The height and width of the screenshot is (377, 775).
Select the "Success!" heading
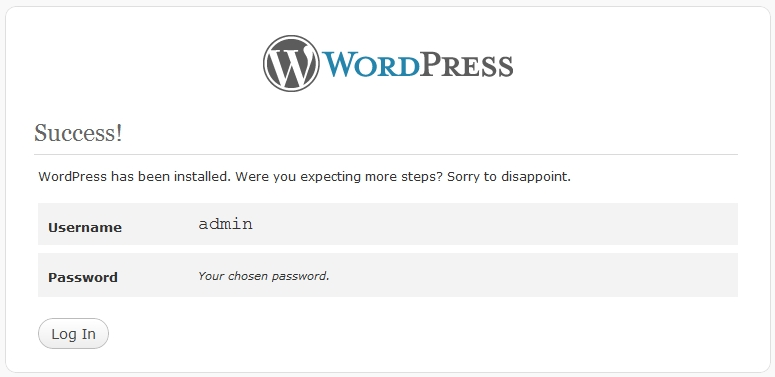(x=78, y=133)
